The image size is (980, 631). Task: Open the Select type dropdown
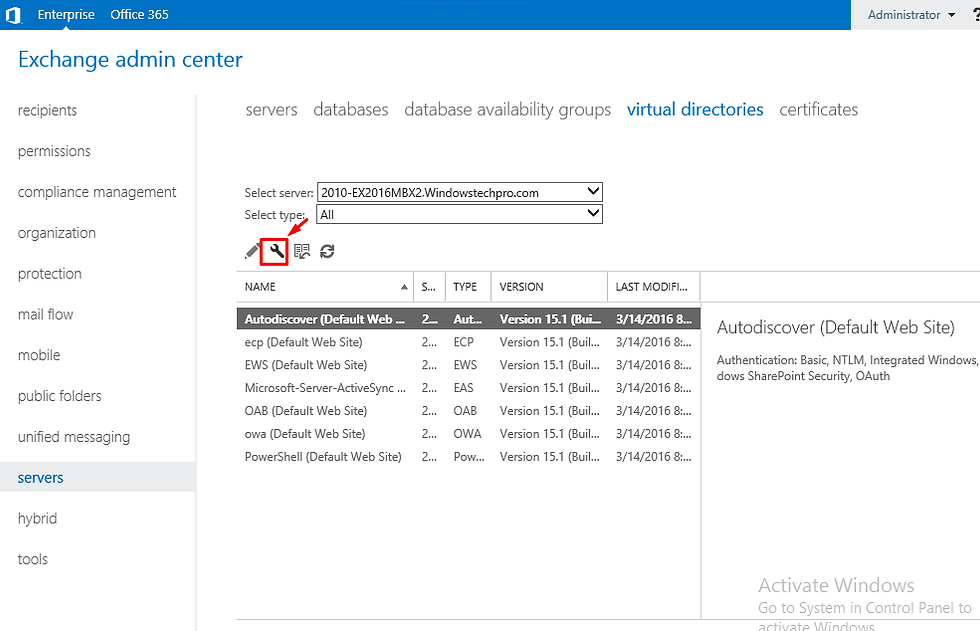pyautogui.click(x=459, y=214)
